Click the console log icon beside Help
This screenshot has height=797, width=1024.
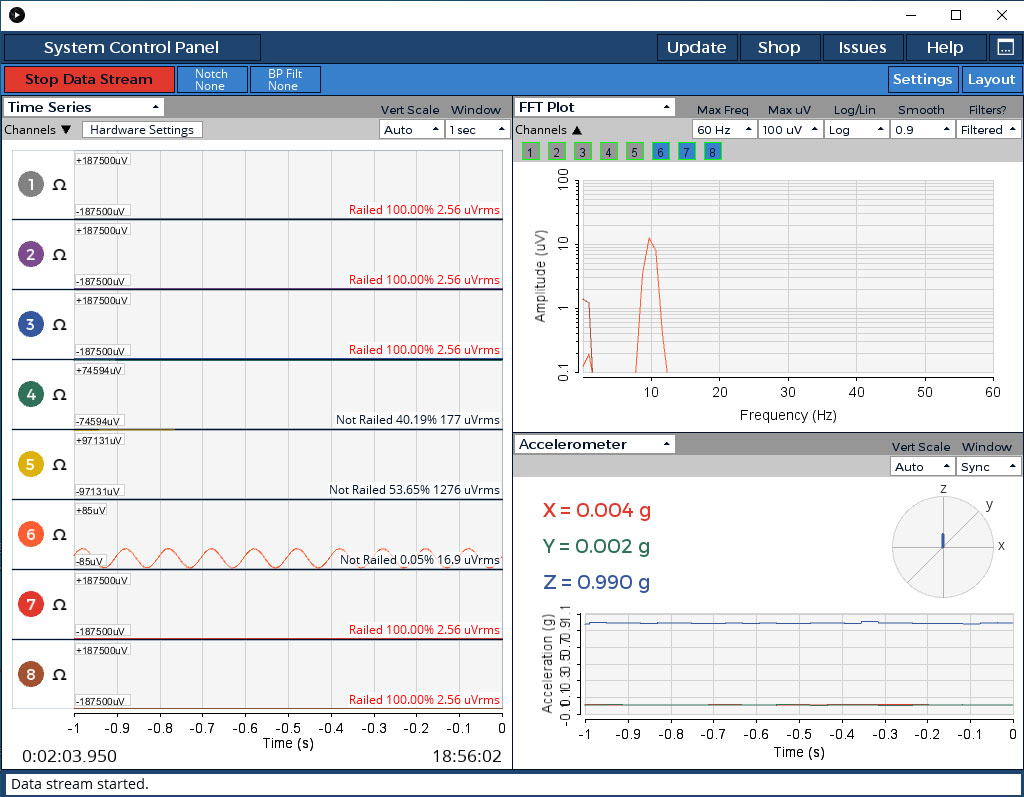tap(1004, 48)
